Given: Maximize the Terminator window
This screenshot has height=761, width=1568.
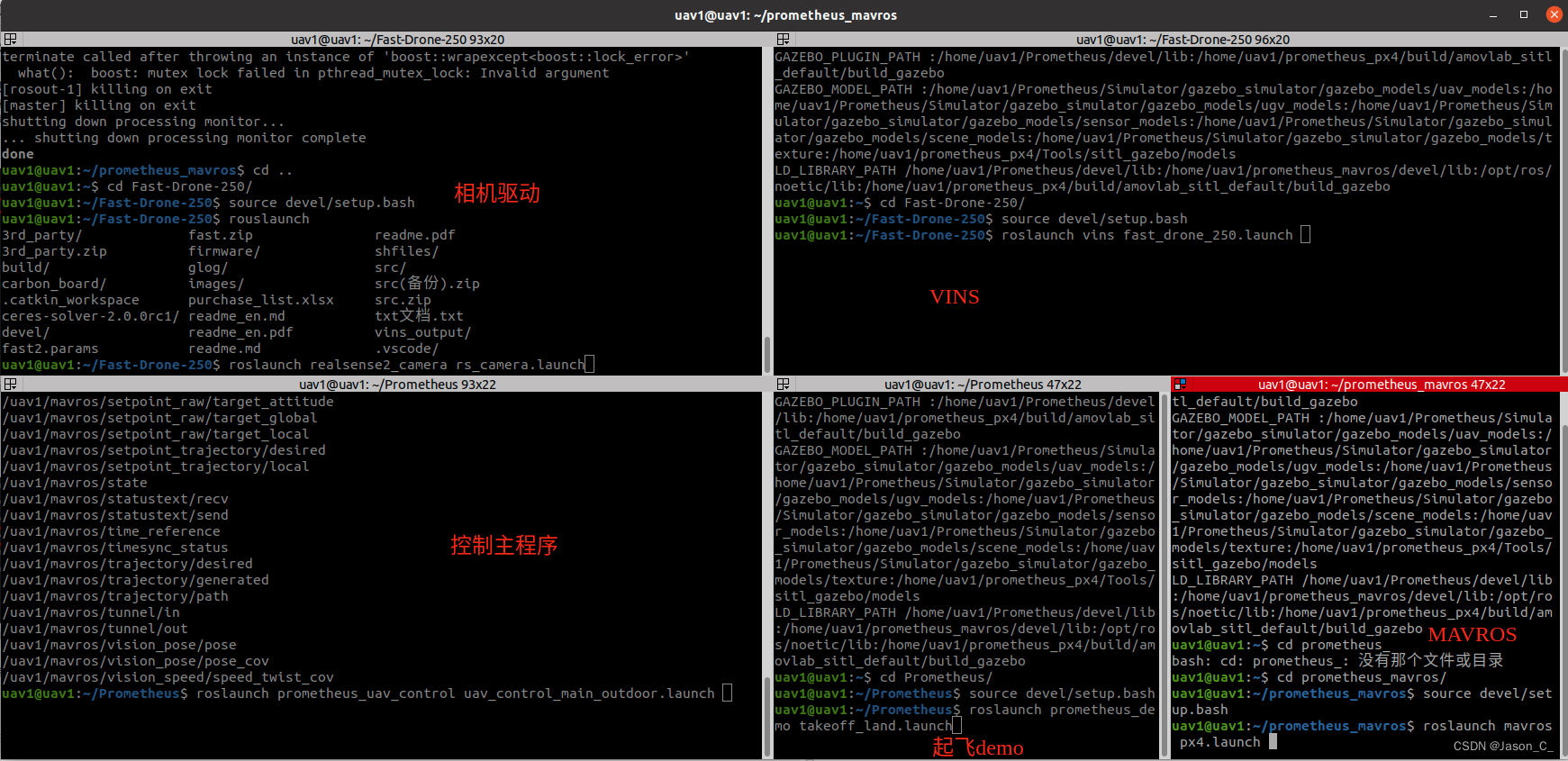Looking at the screenshot, I should pyautogui.click(x=1524, y=14).
